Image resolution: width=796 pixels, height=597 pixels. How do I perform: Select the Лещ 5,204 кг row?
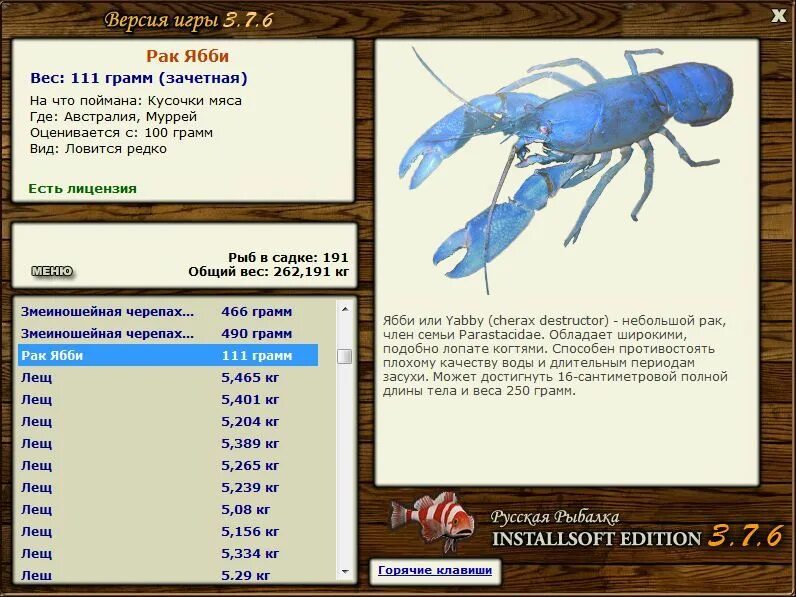coord(168,421)
